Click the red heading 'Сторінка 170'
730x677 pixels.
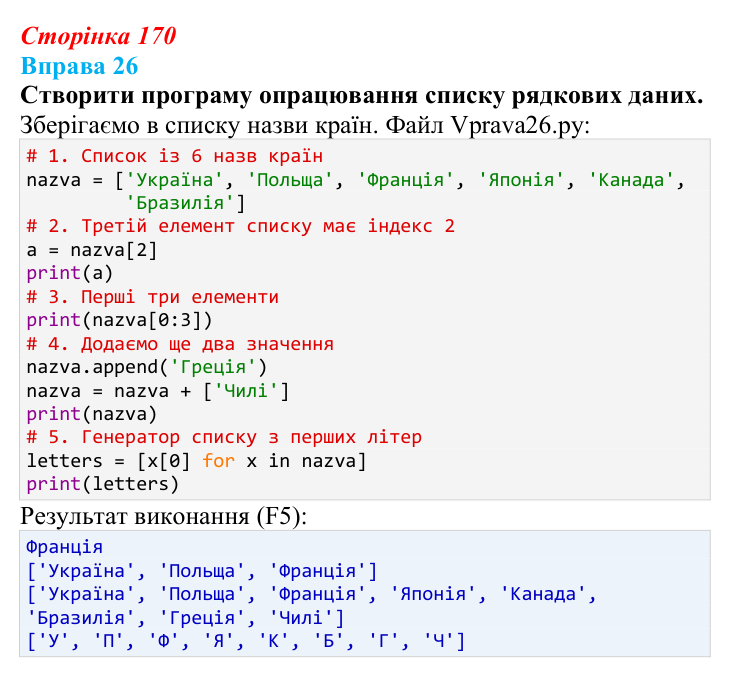pyautogui.click(x=99, y=36)
